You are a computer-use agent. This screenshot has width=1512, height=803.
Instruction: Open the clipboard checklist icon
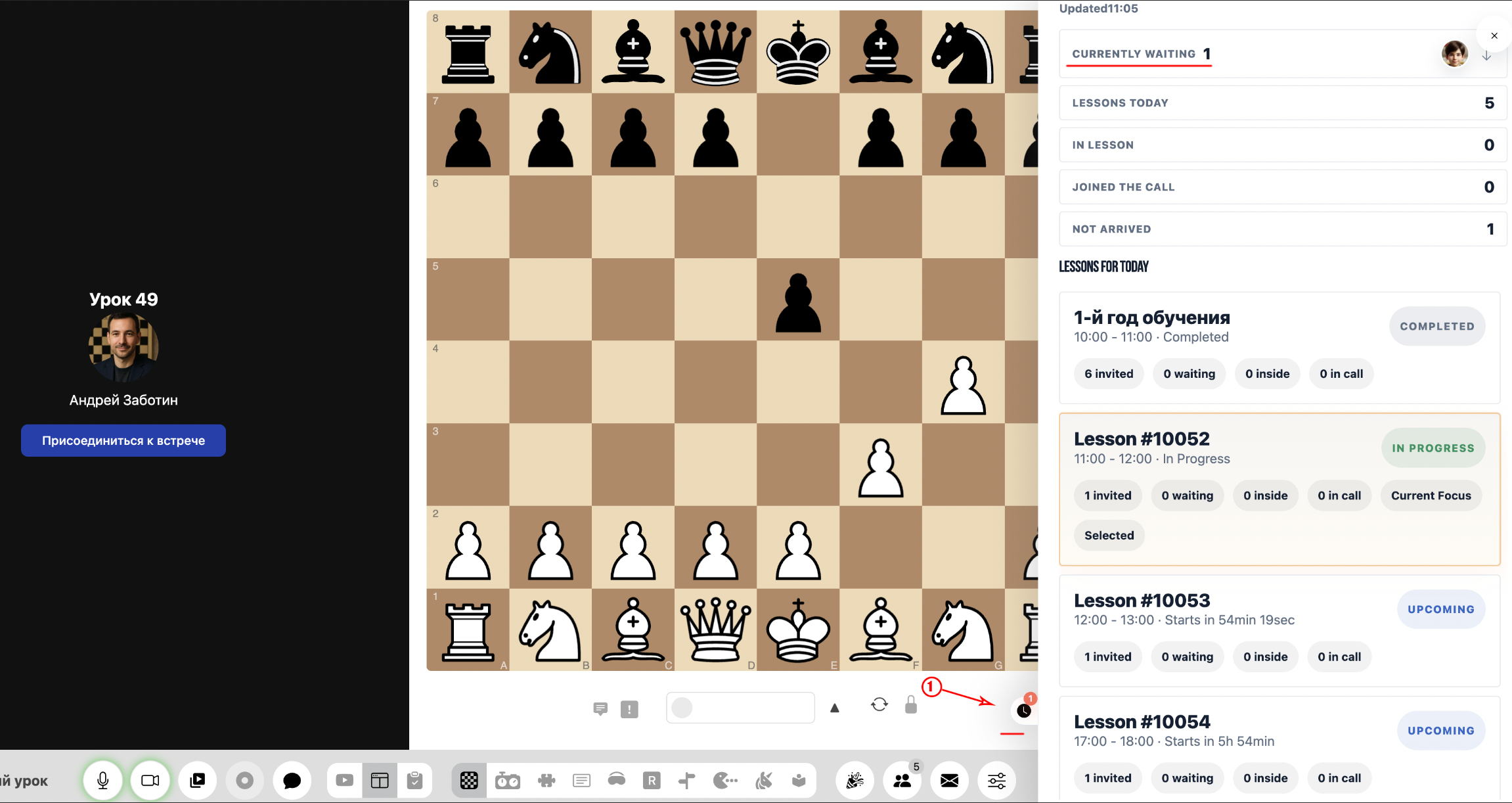click(x=414, y=780)
